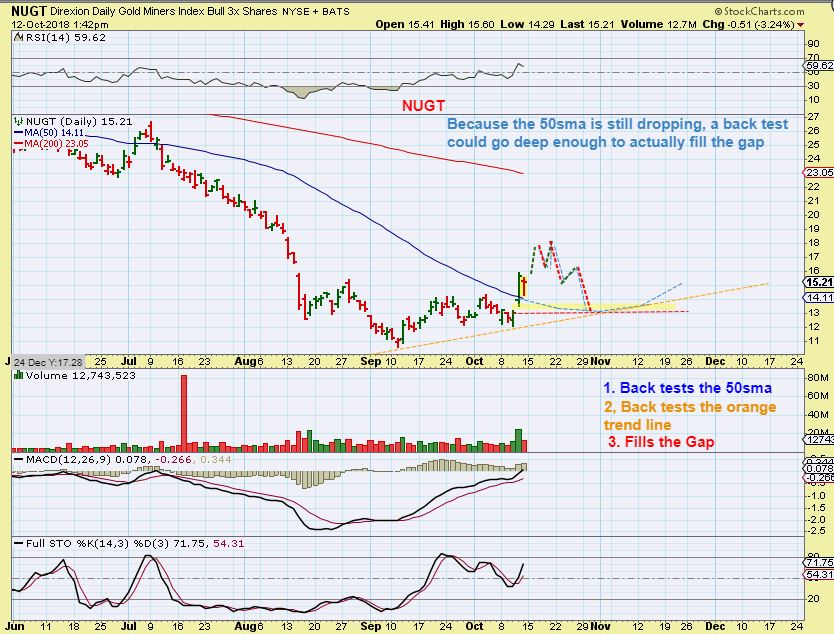Viewport: 834px width, 634px height.
Task: Click the blue MA(50) legend line swatch
Action: pyautogui.click(x=19, y=133)
